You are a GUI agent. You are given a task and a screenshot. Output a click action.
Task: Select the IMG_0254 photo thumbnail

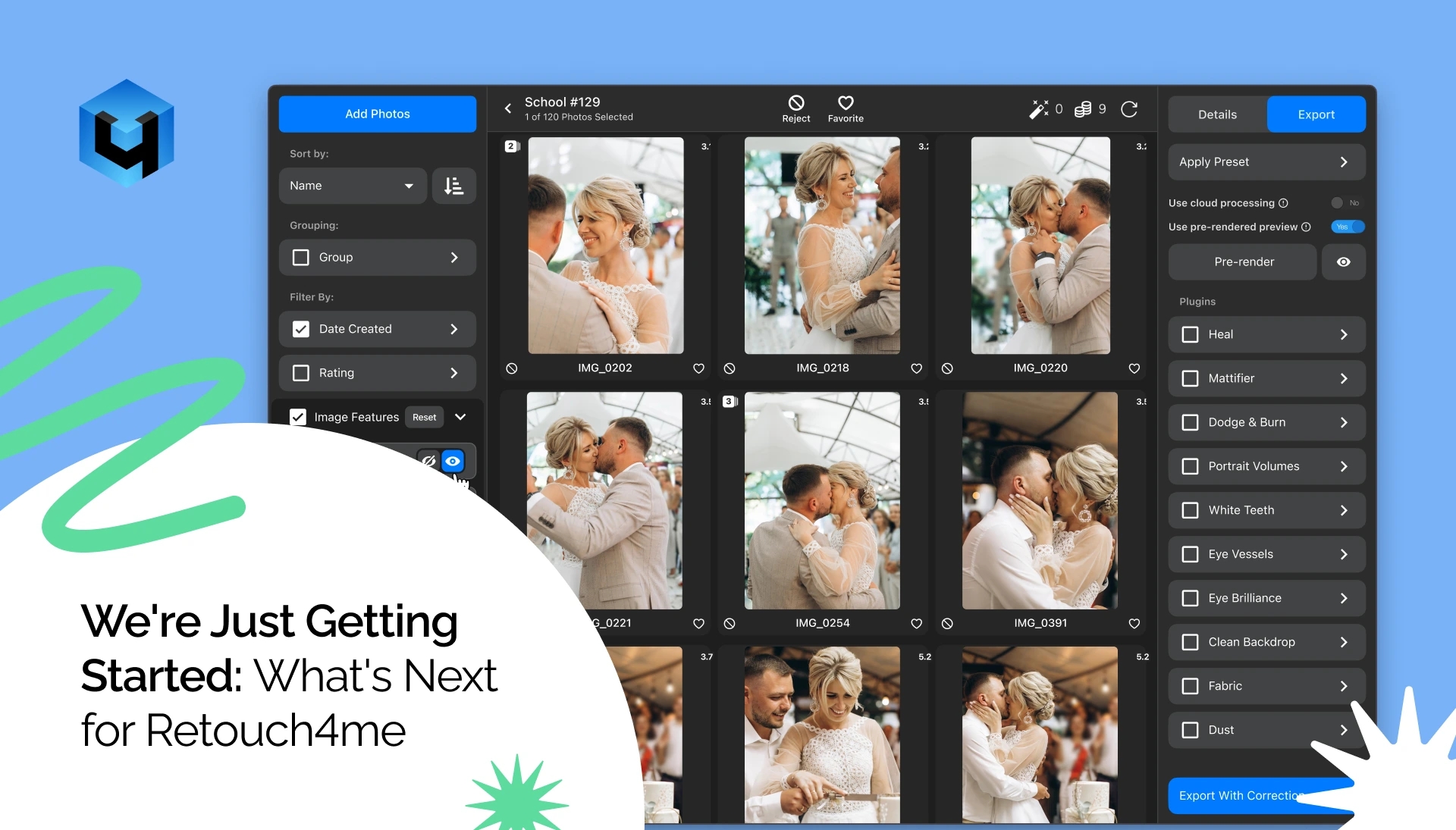[823, 500]
